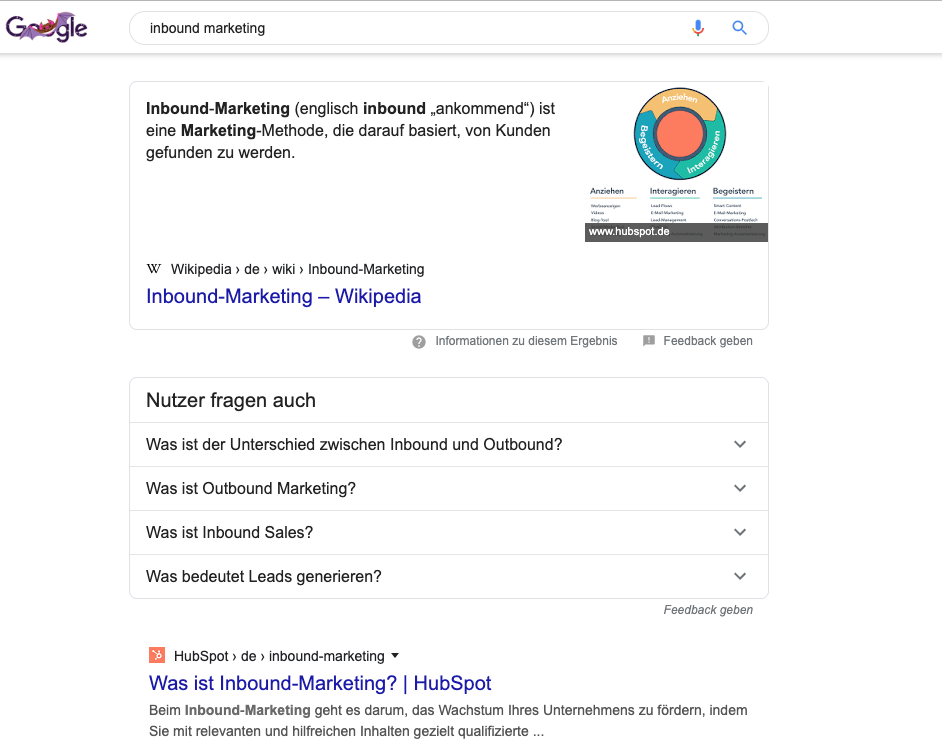Click the featured snippet definition text
Image resolution: width=942 pixels, height=747 pixels.
point(350,130)
